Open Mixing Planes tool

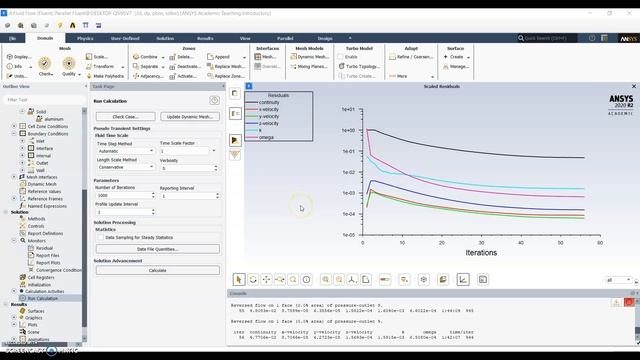coord(309,66)
